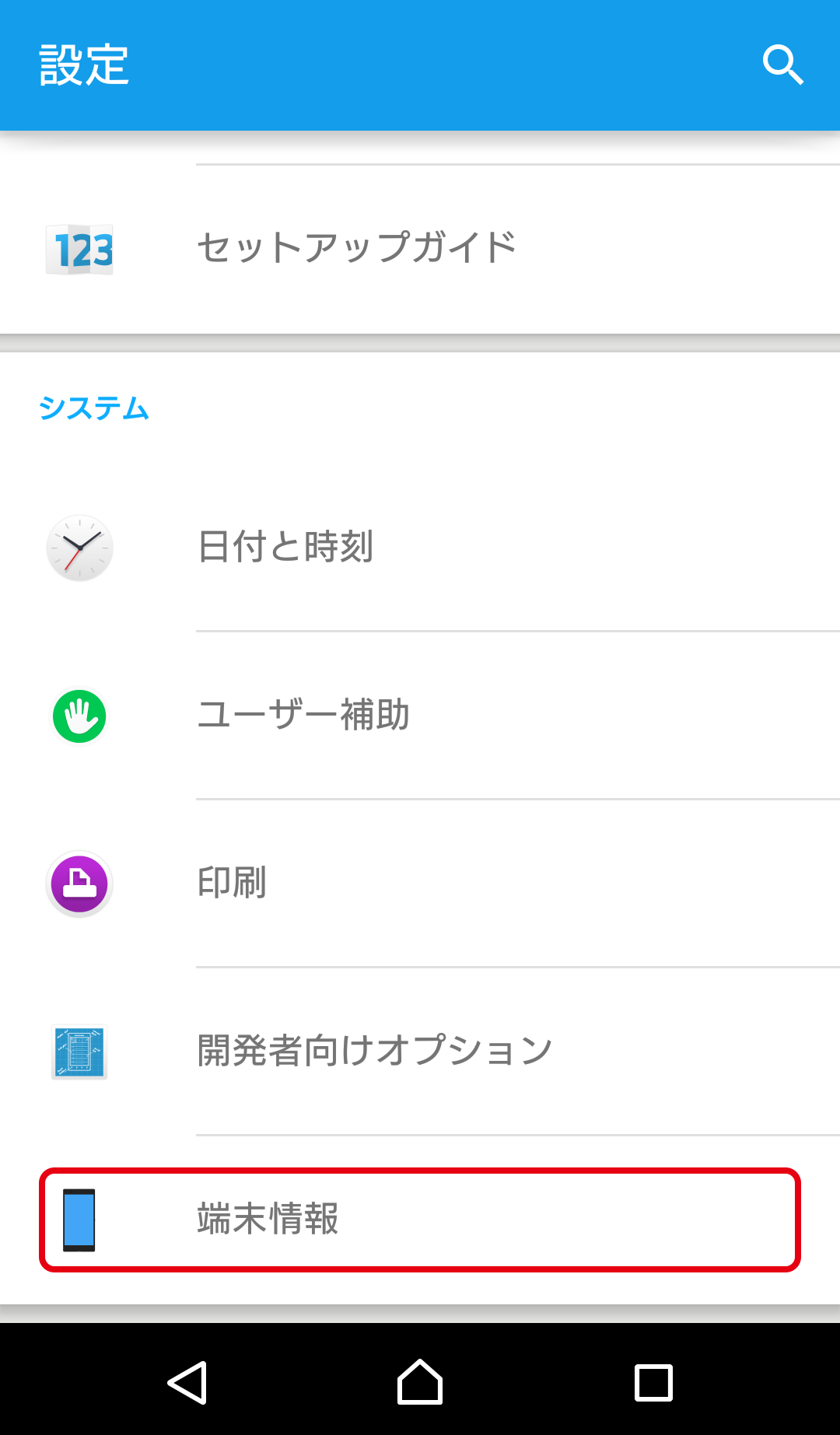This screenshot has height=1435, width=840.
Task: Select 端末情報 highlighted entry
Action: (x=420, y=1220)
